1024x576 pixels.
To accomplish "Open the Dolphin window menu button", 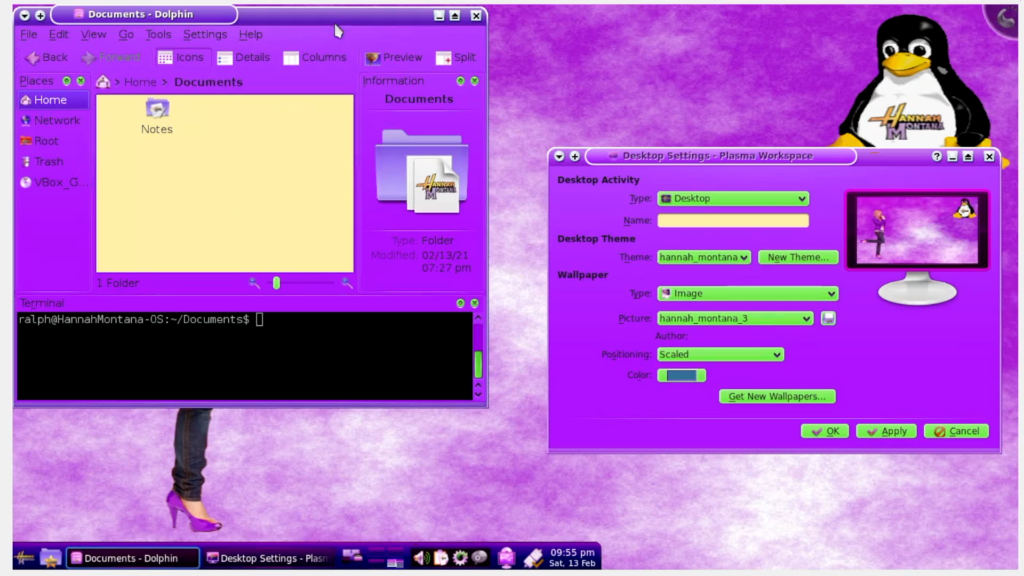I will 25,15.
